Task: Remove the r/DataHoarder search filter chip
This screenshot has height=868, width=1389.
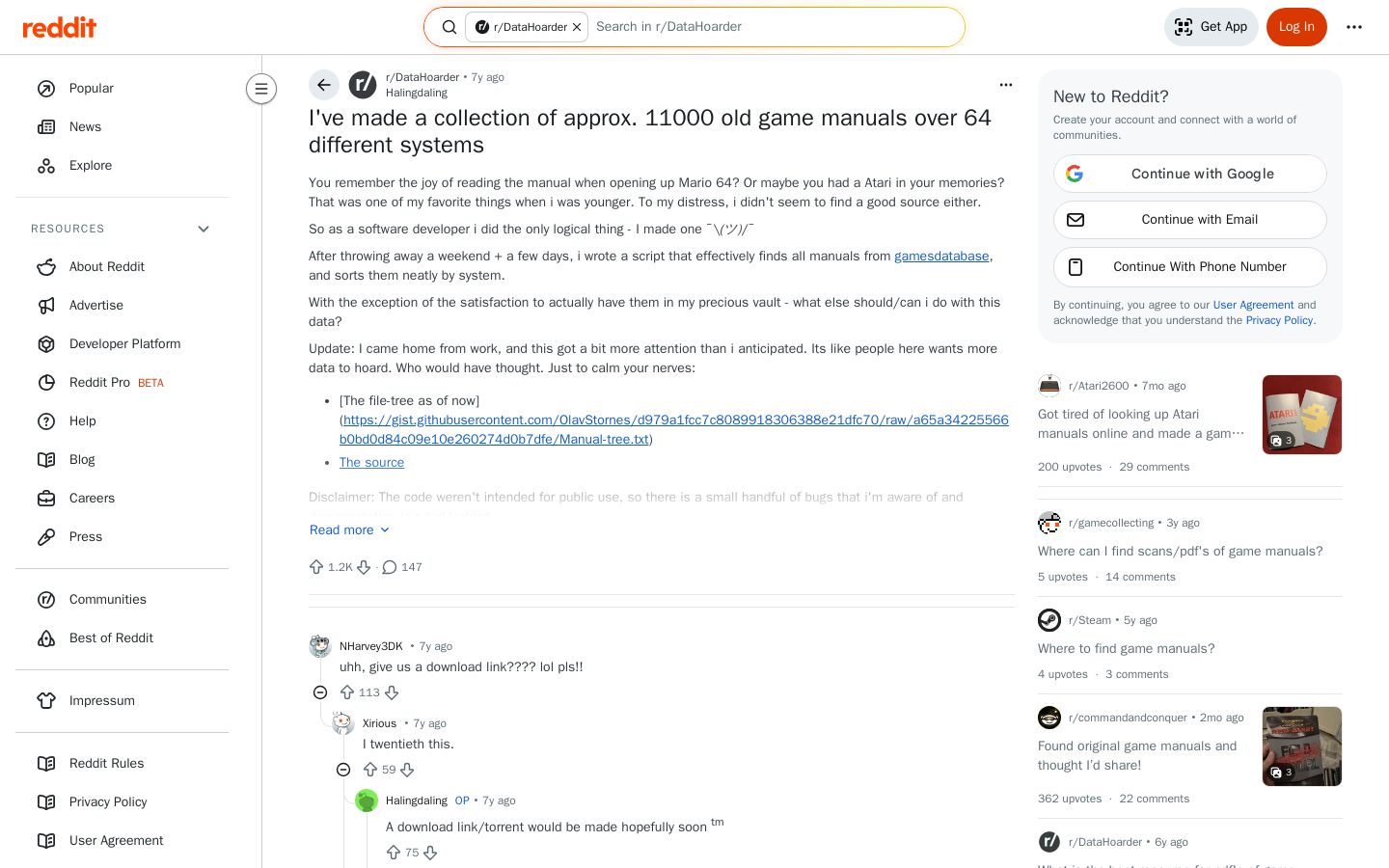Action: [x=577, y=27]
